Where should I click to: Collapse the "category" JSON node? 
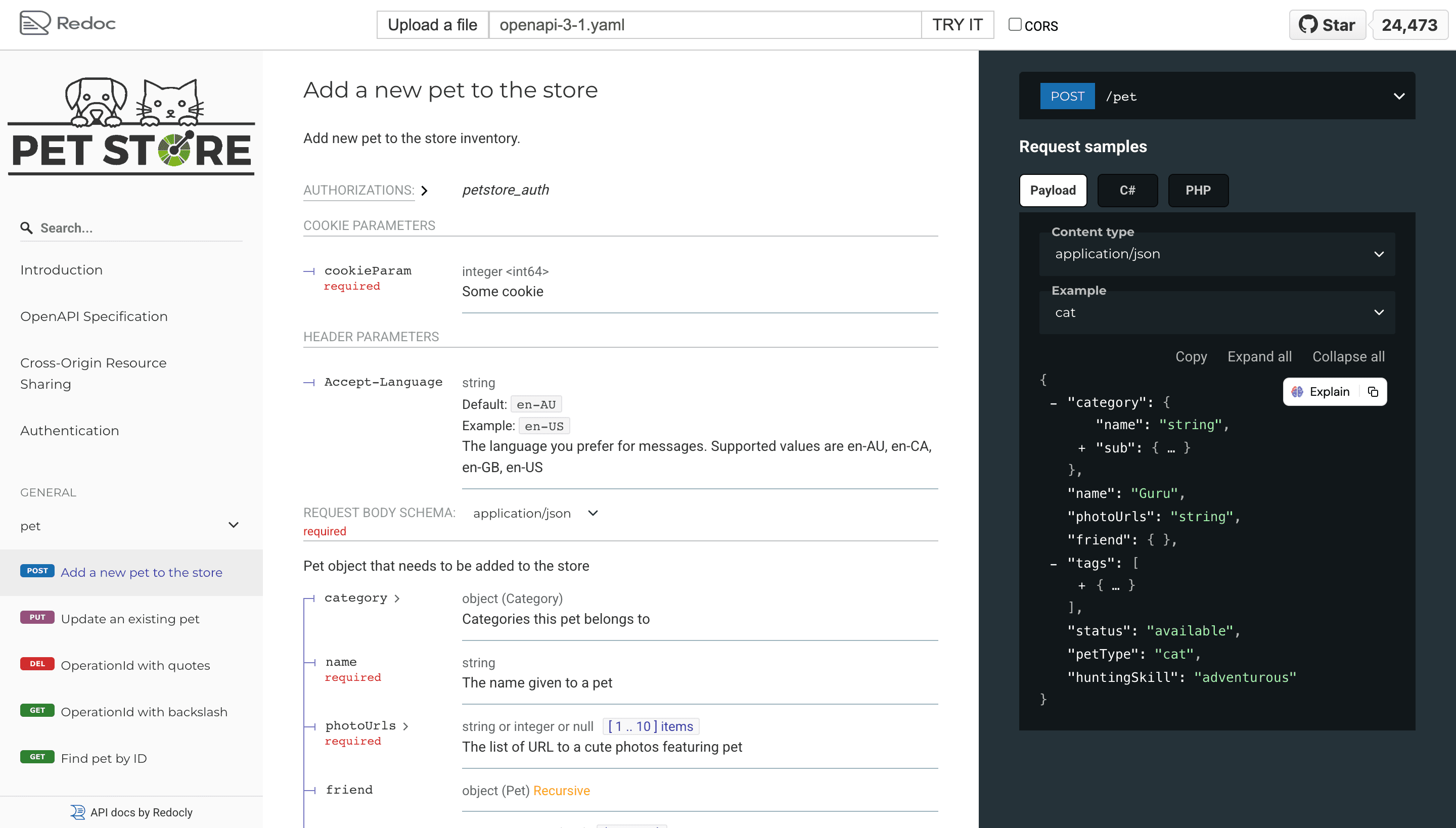click(1054, 403)
